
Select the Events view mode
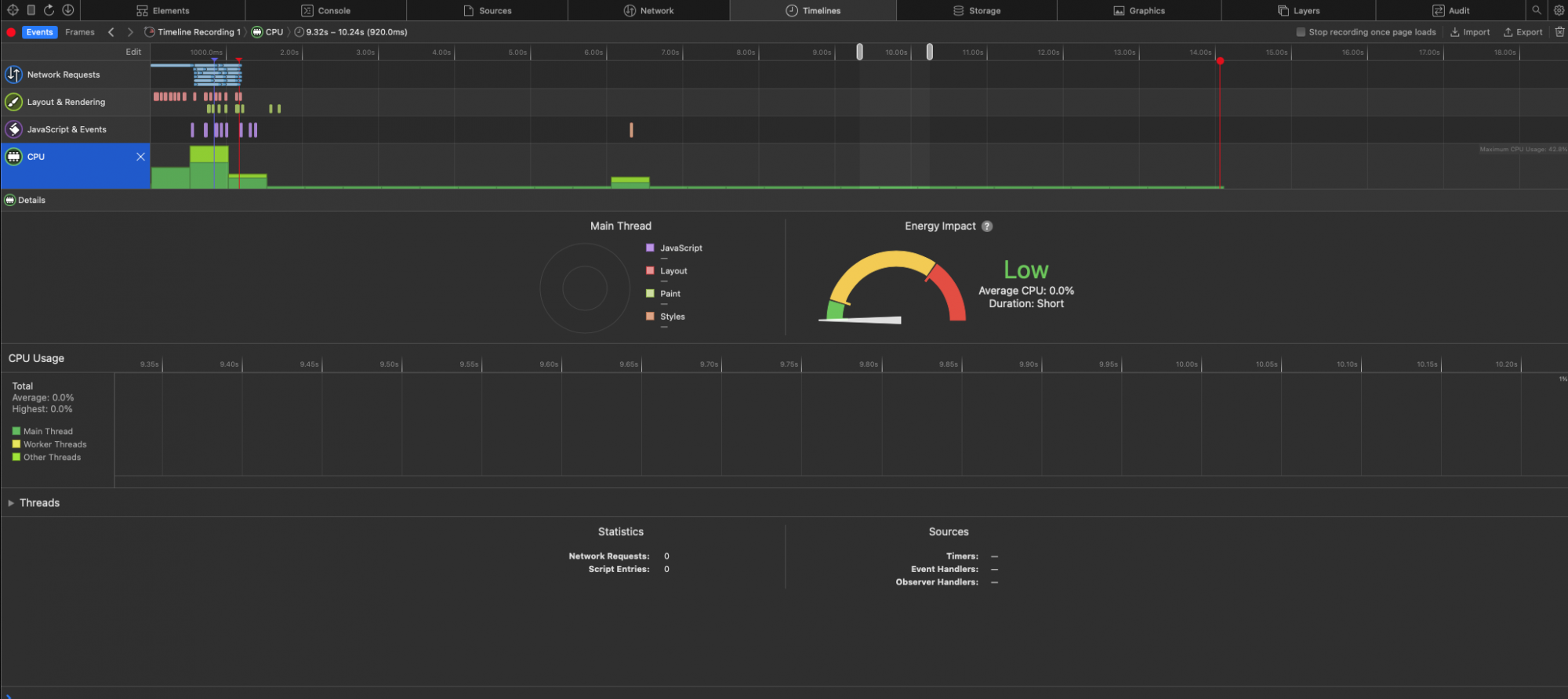click(39, 32)
